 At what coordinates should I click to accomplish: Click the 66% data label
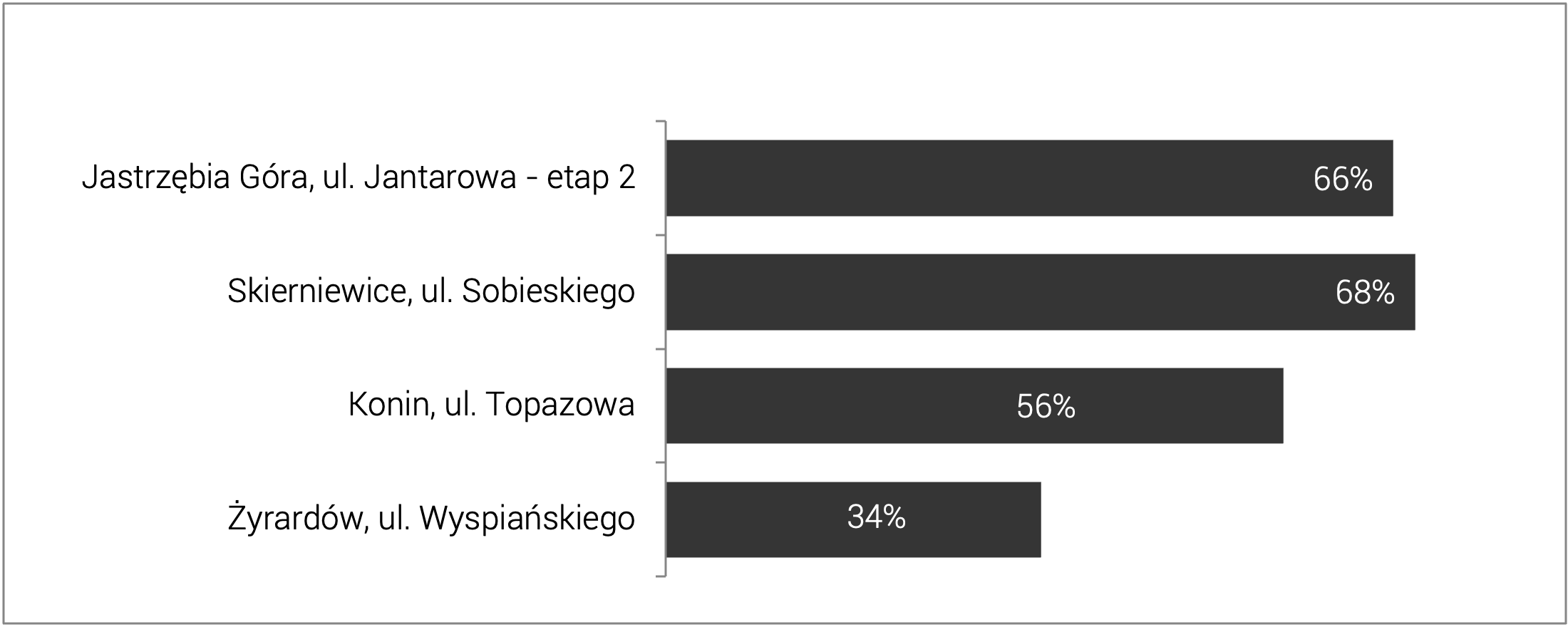point(1343,180)
